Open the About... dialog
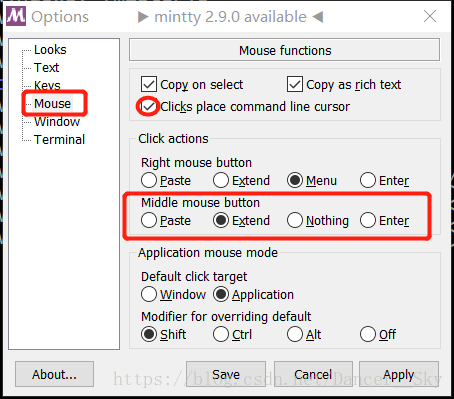Viewport: 454px width, 399px height. tap(54, 374)
